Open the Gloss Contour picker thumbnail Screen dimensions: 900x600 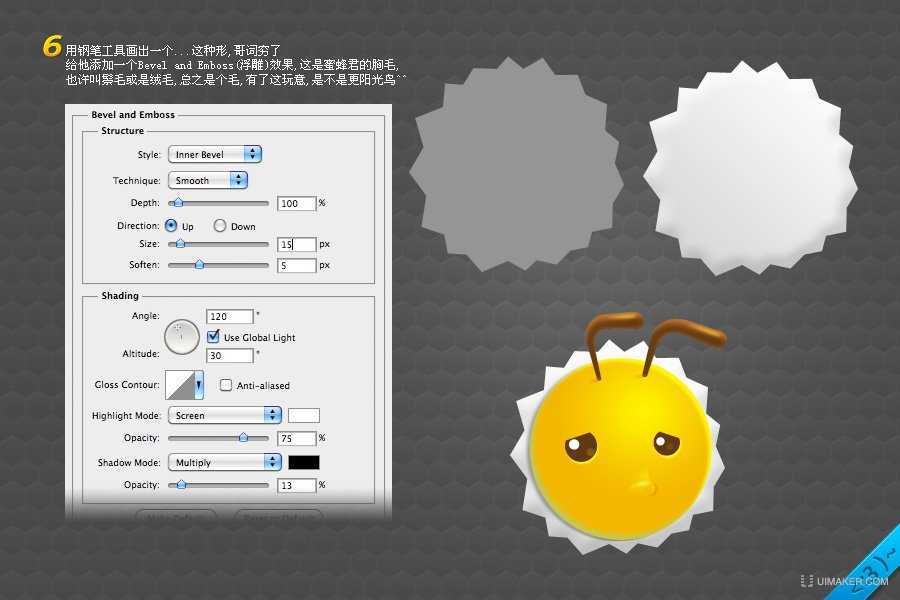180,385
